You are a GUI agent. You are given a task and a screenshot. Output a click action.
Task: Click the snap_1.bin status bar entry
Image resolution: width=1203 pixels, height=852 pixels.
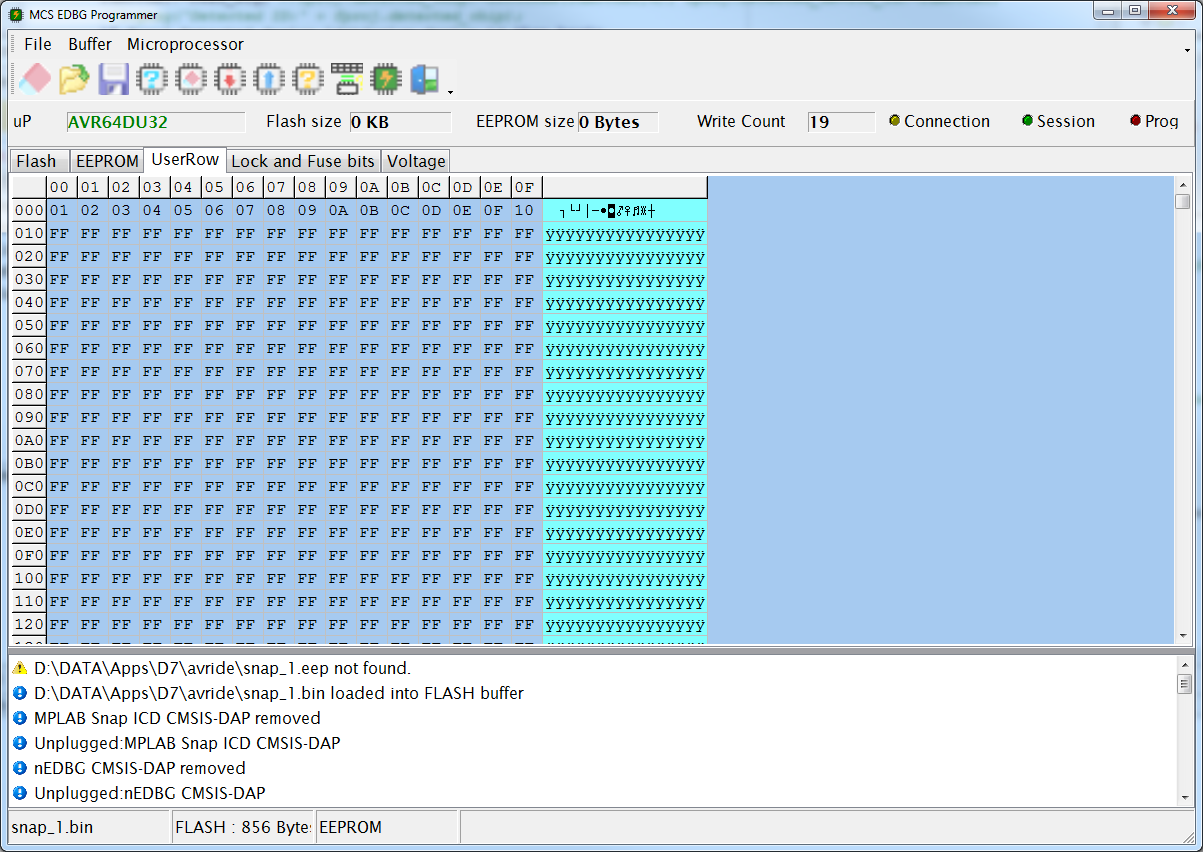click(90, 827)
